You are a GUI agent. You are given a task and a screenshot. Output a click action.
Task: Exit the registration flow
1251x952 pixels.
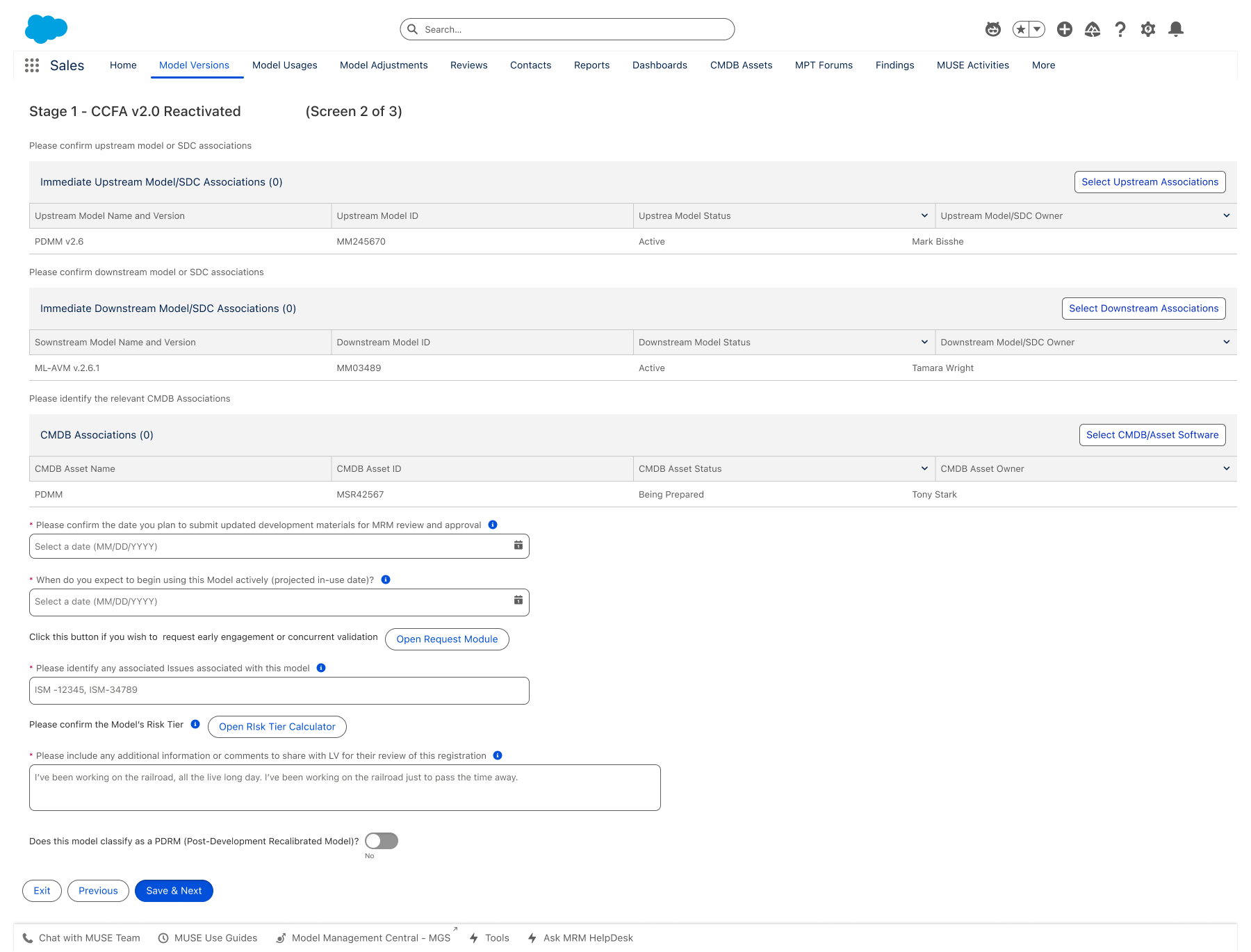click(x=42, y=891)
